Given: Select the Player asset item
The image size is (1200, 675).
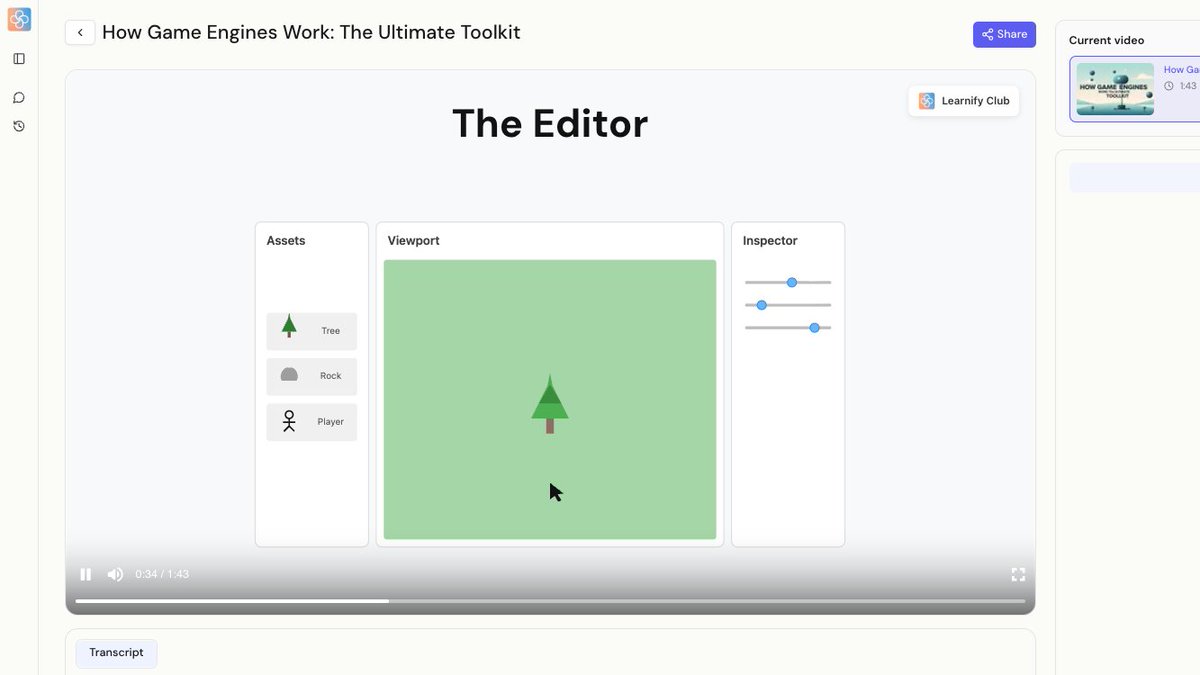Looking at the screenshot, I should tap(311, 422).
